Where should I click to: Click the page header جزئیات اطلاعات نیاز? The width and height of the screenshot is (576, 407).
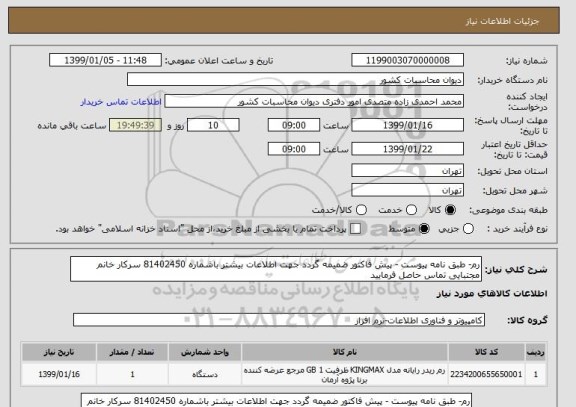(502, 21)
